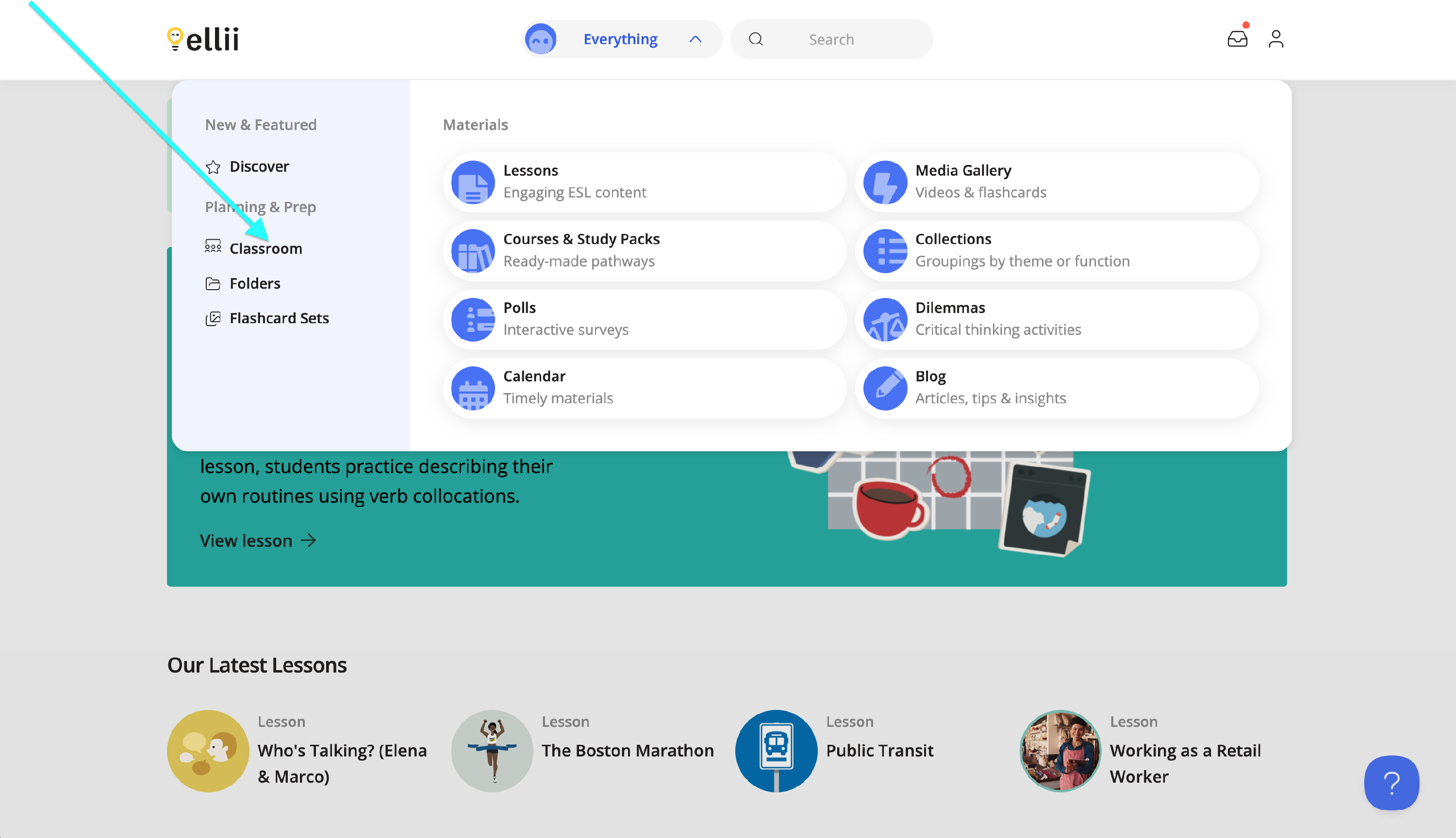Open Flashcard Sets menu item

[279, 318]
